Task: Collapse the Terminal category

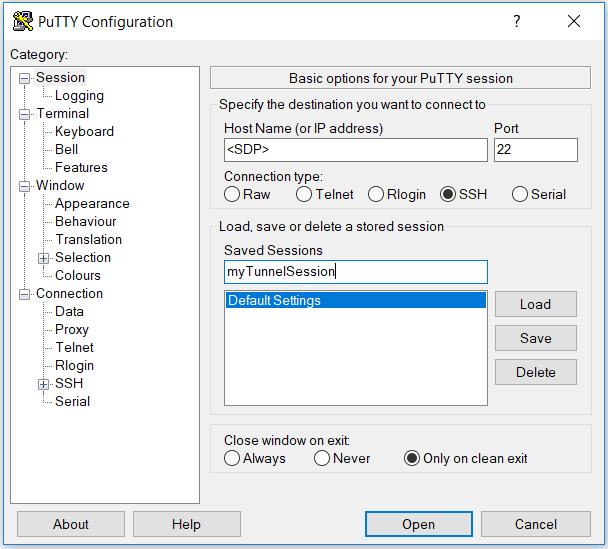Action: coord(25,114)
